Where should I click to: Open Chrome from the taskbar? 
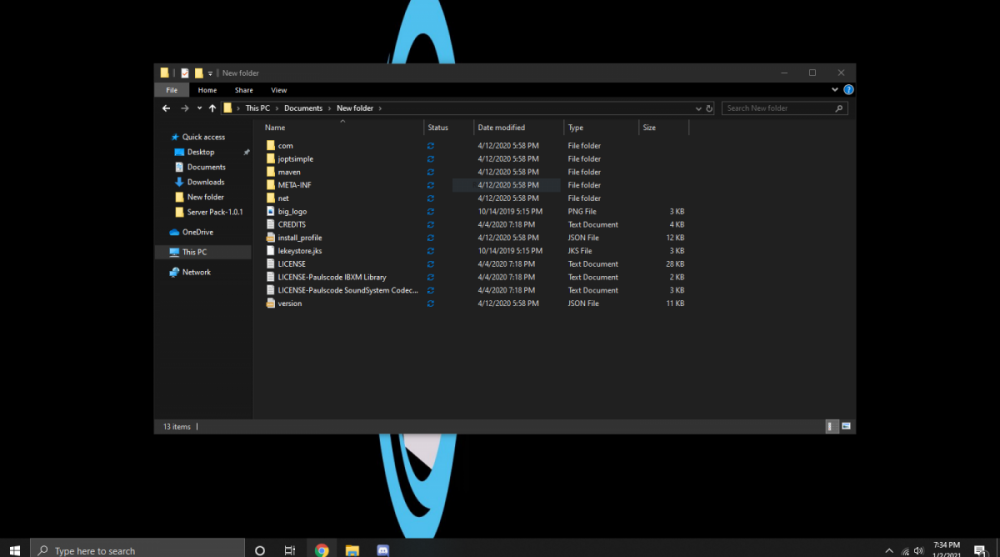click(322, 550)
